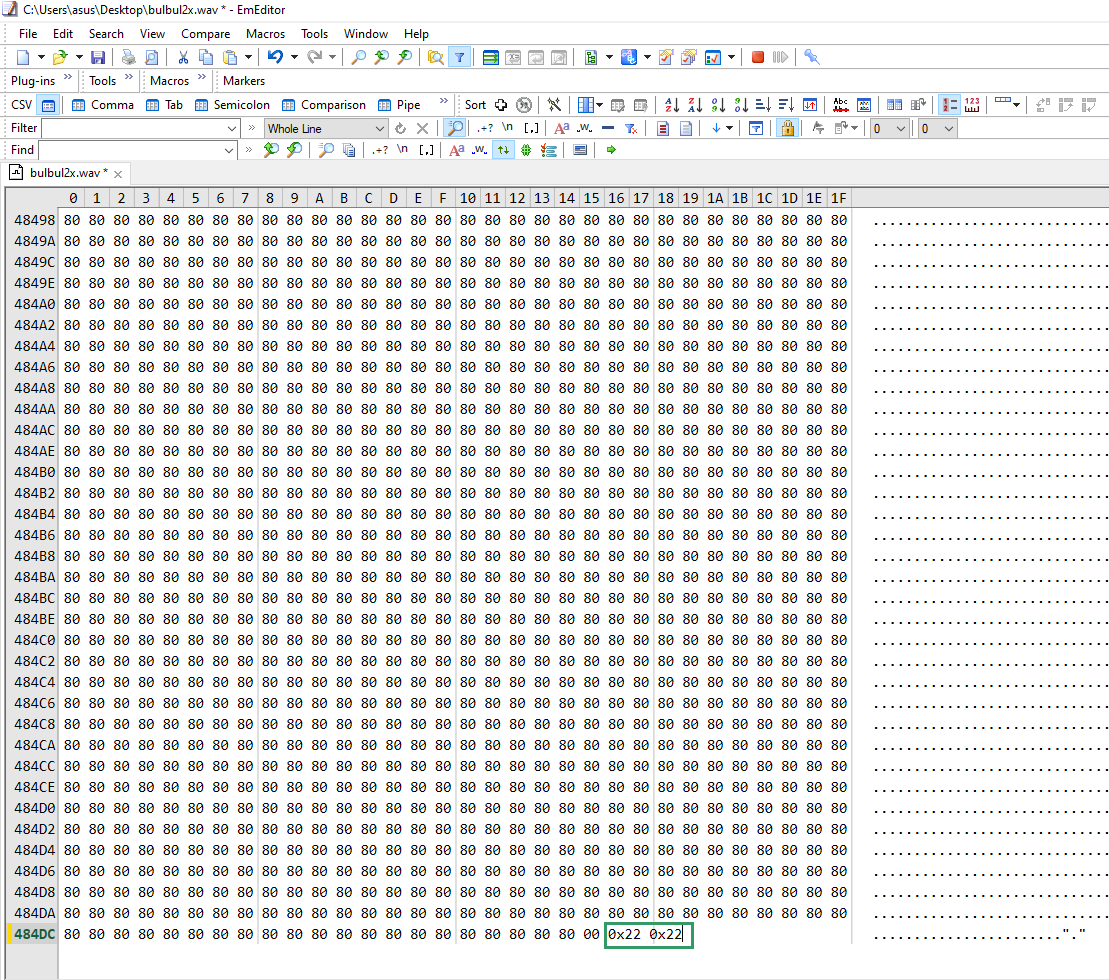Sort A to Z ascending
1109x980 pixels.
672,105
